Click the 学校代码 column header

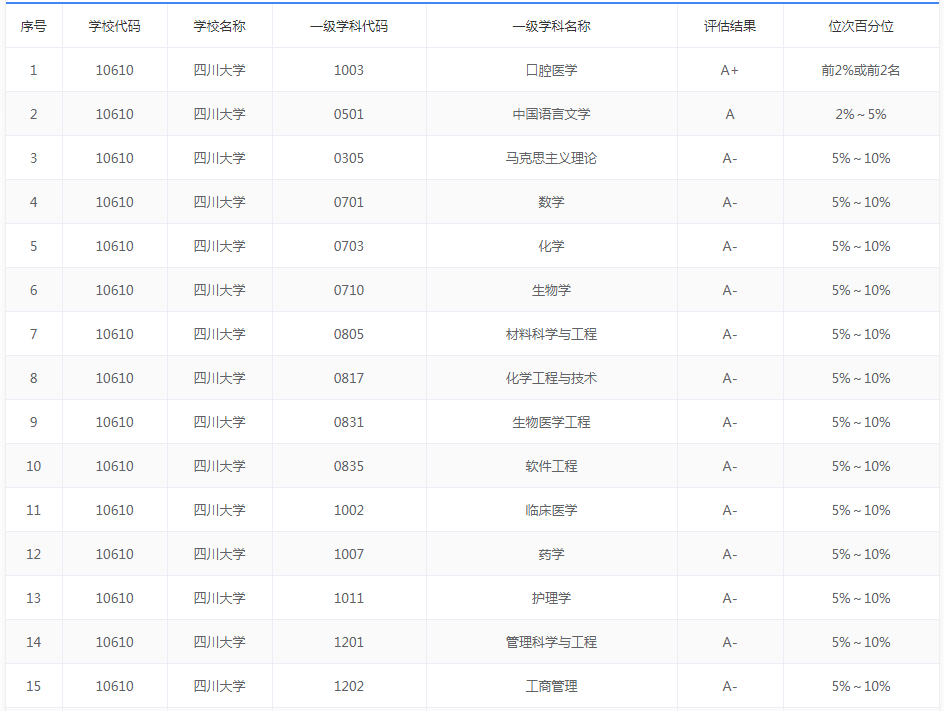[x=114, y=26]
